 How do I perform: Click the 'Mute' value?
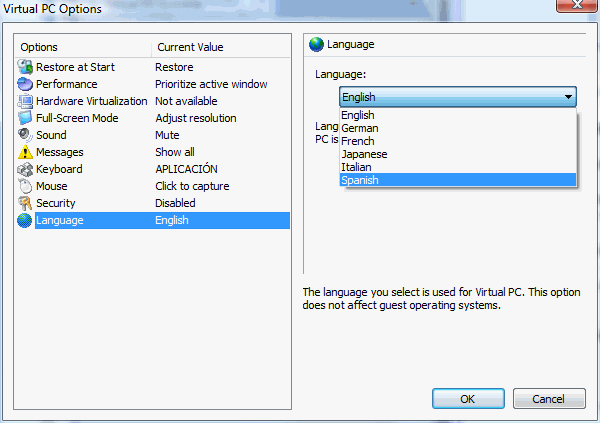167,135
